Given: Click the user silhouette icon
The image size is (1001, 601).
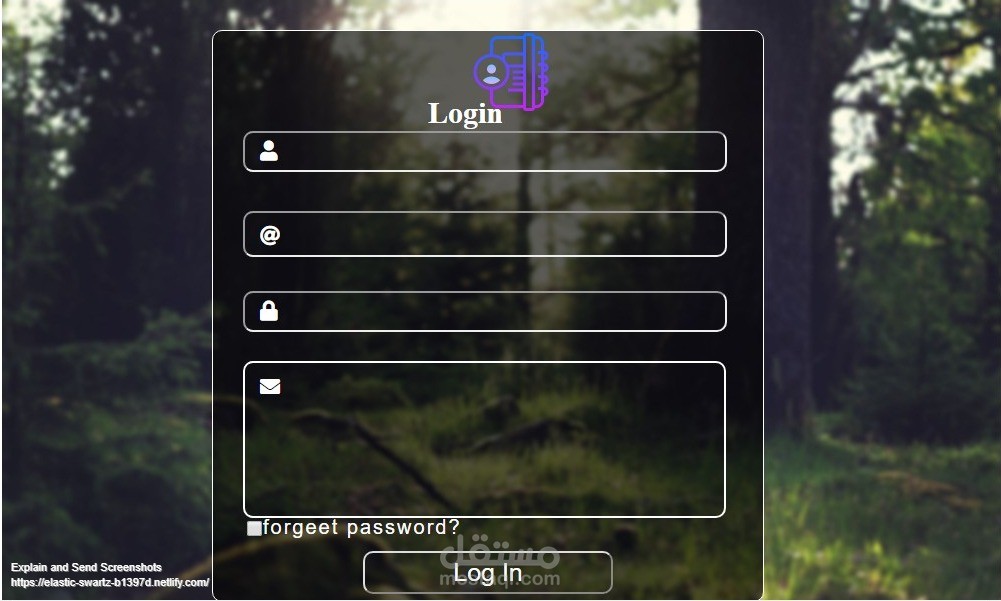Looking at the screenshot, I should coord(269,151).
